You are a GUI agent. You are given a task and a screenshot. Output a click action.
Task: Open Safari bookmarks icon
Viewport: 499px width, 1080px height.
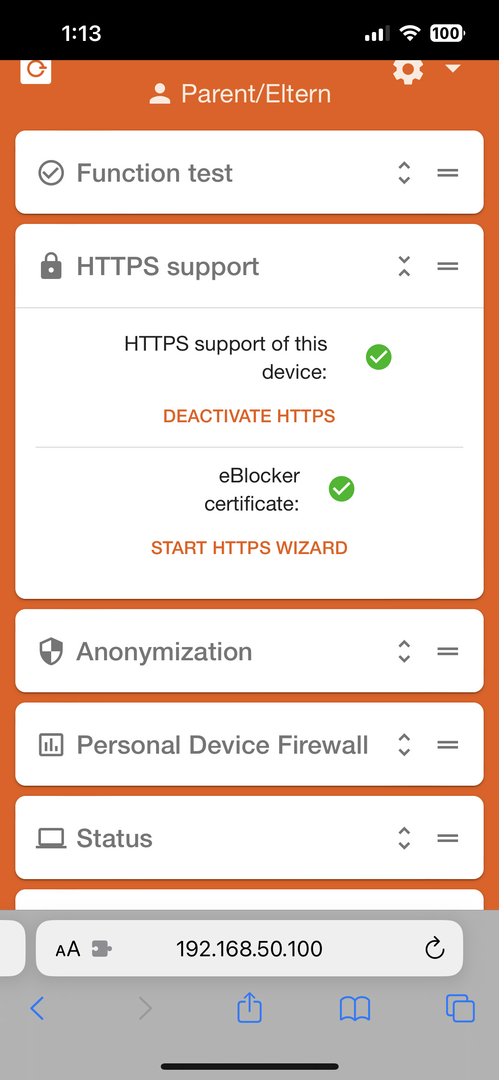click(x=355, y=1010)
